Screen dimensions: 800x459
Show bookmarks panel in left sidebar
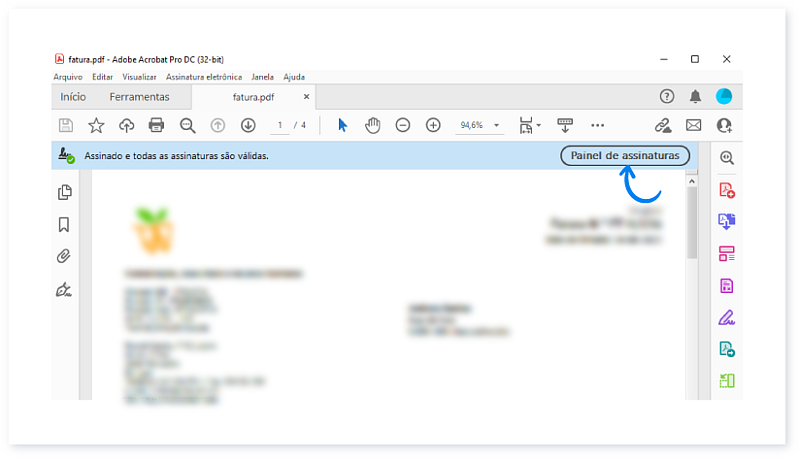pos(65,225)
